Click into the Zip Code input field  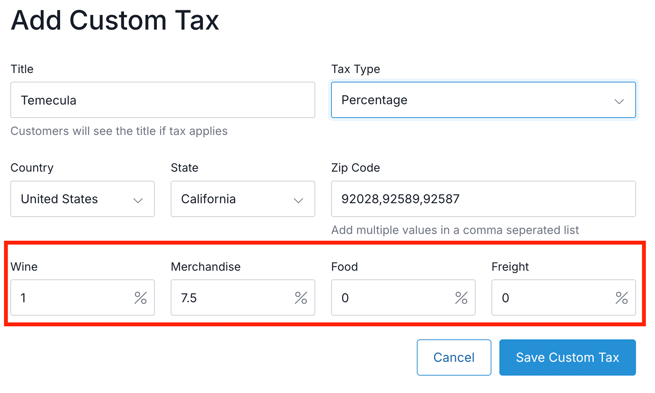[x=483, y=199]
